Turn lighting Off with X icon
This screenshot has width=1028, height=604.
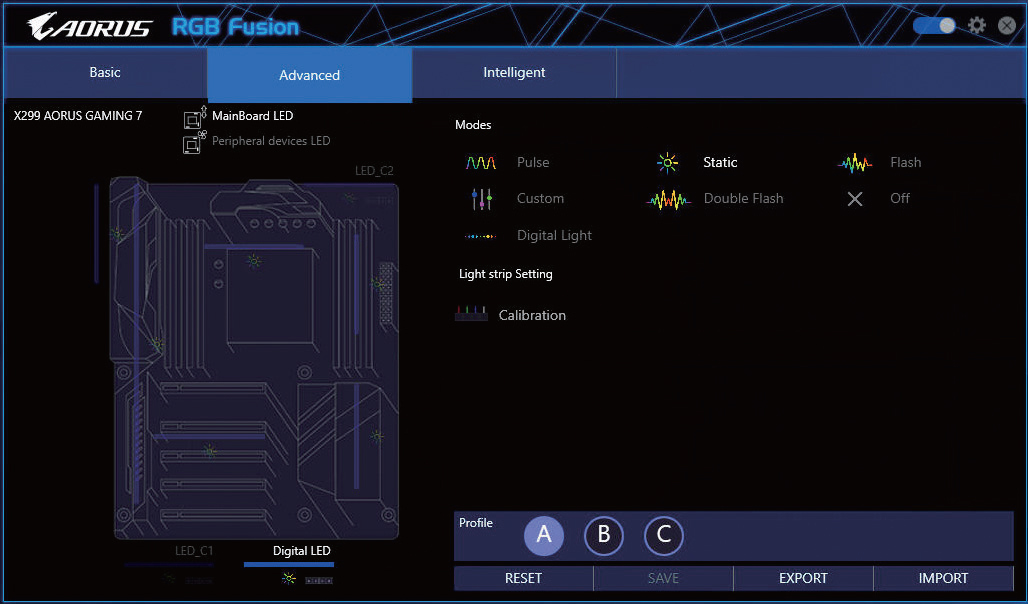(x=855, y=199)
